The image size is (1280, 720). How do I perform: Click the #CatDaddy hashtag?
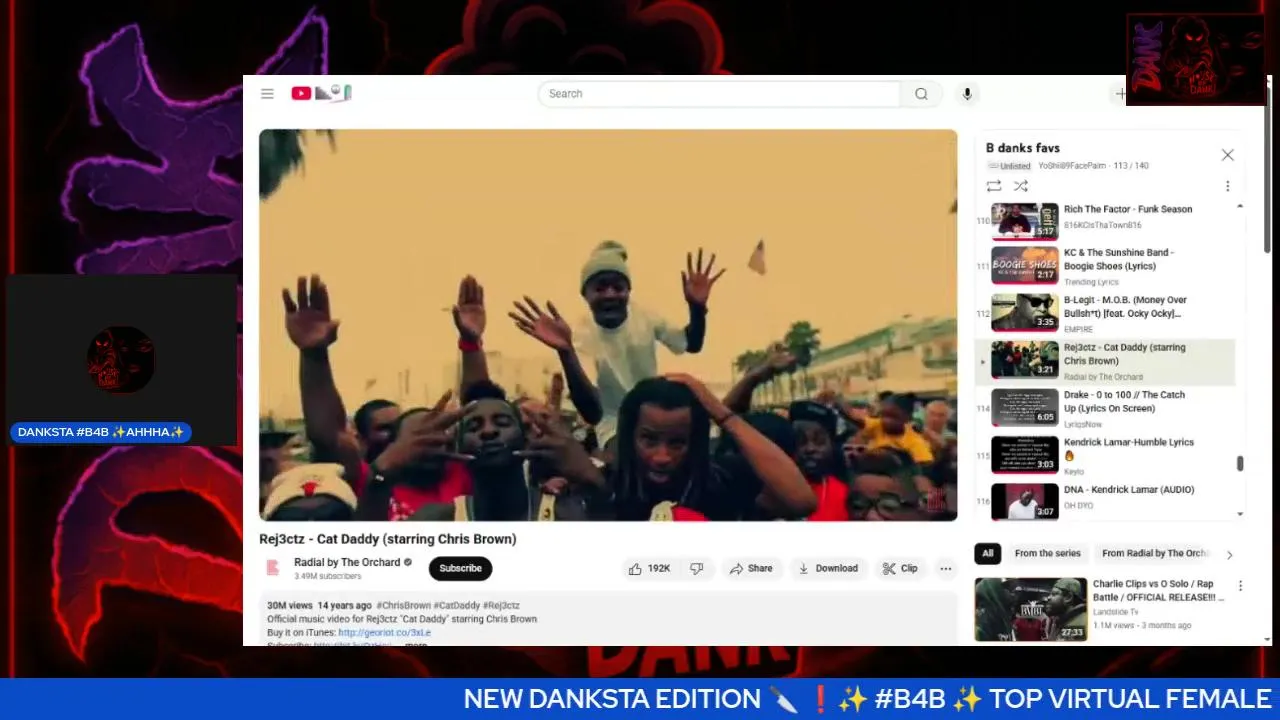(x=457, y=606)
